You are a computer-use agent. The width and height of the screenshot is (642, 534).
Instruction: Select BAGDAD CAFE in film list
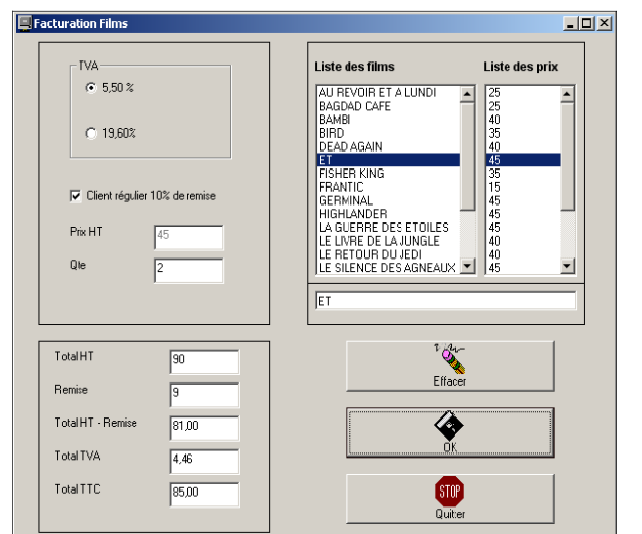388,106
